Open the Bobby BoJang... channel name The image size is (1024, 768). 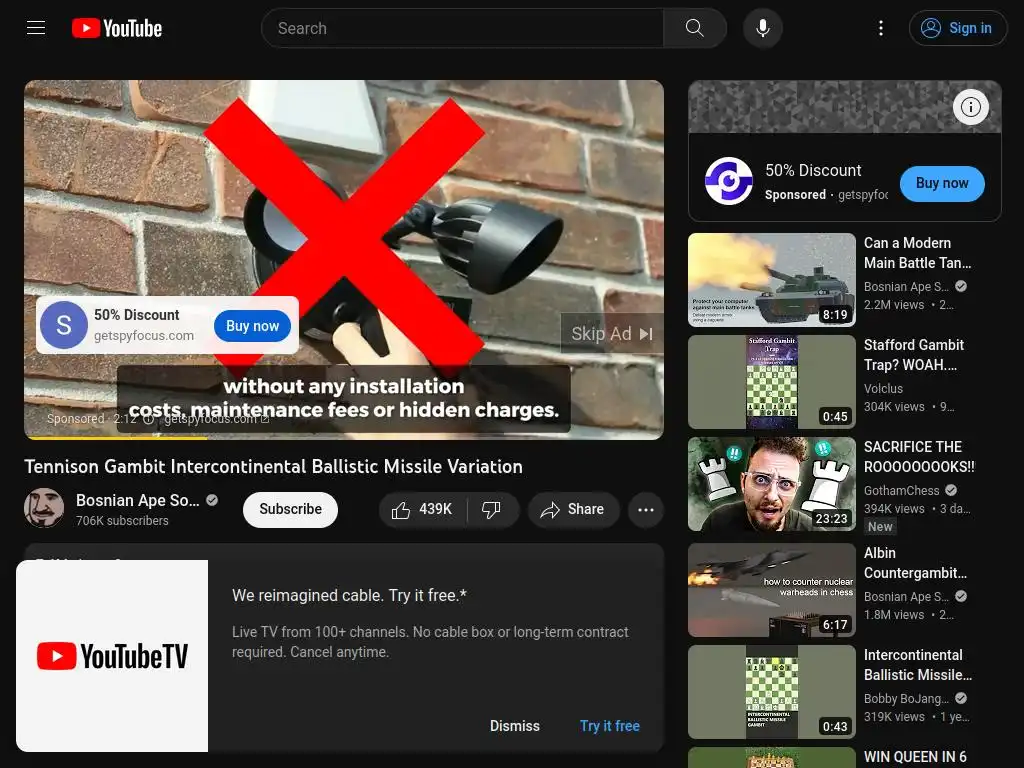[906, 699]
